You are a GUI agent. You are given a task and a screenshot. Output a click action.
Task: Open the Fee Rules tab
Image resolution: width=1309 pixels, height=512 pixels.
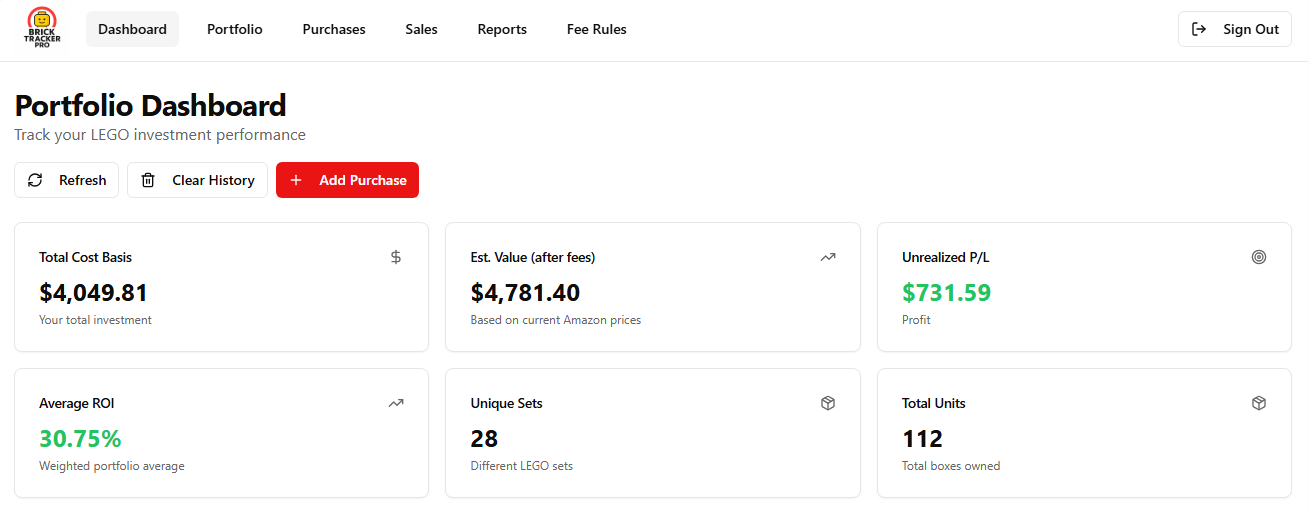tap(597, 29)
